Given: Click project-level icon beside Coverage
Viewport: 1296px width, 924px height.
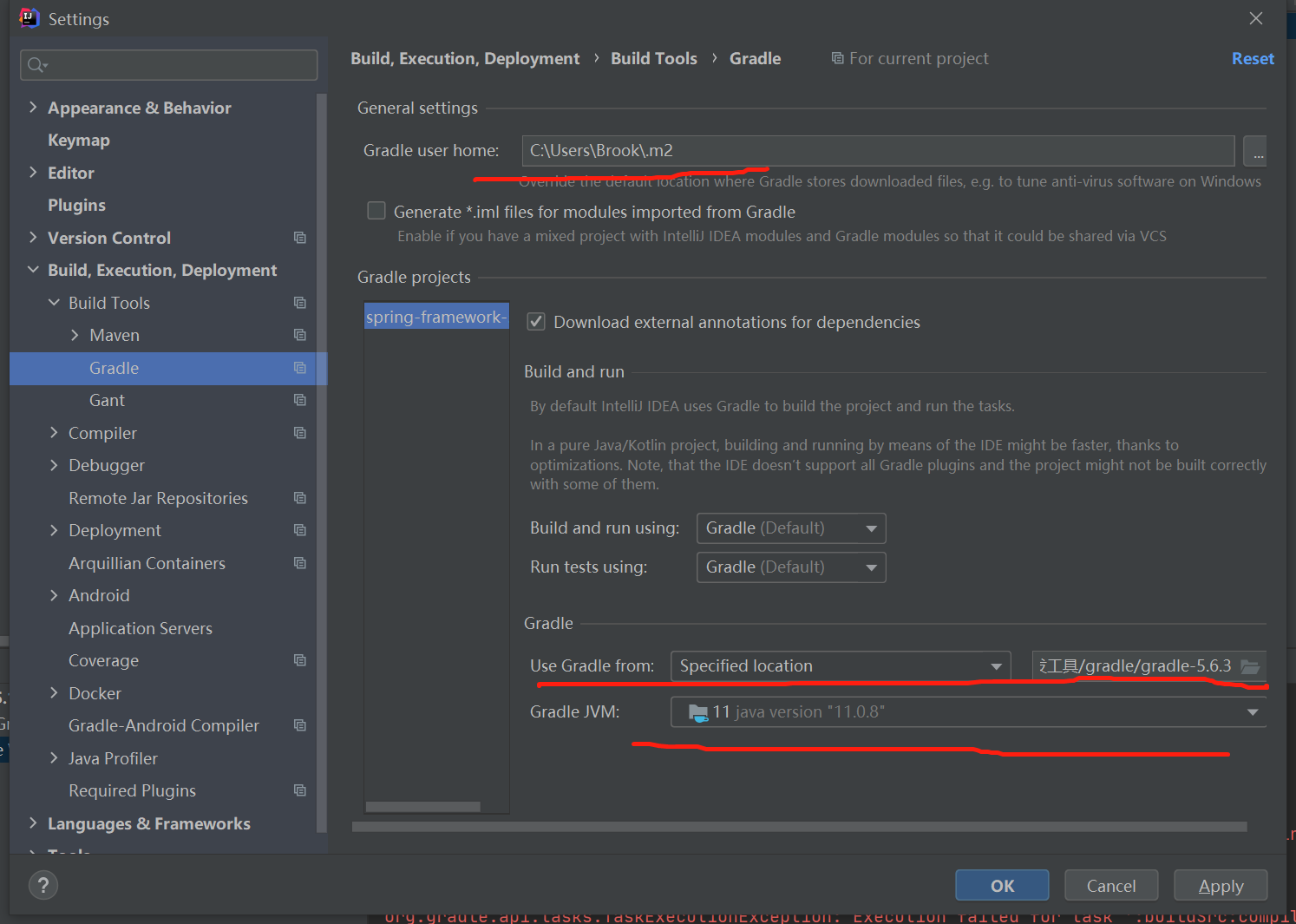Looking at the screenshot, I should click(300, 660).
